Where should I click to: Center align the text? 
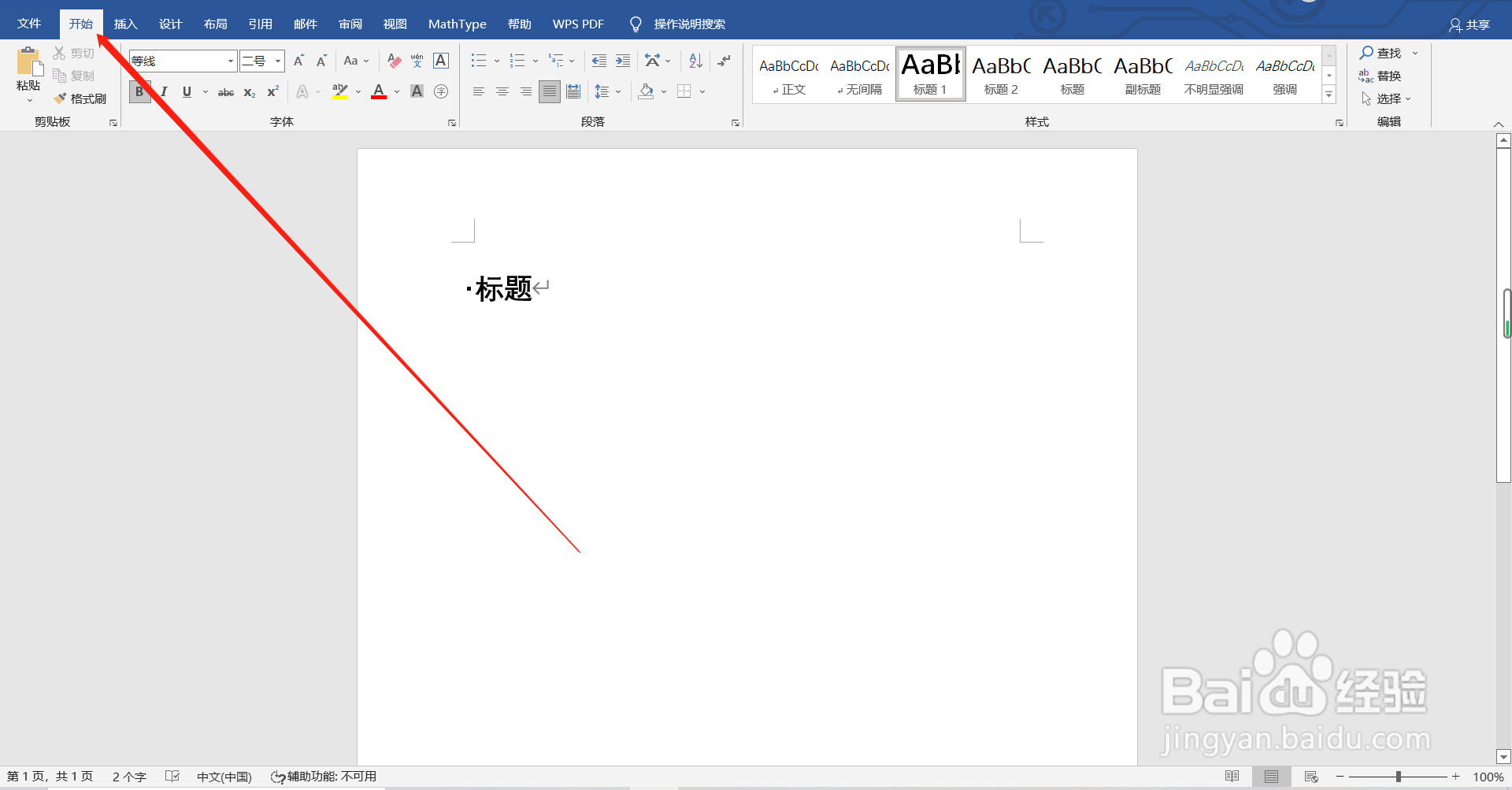(502, 91)
